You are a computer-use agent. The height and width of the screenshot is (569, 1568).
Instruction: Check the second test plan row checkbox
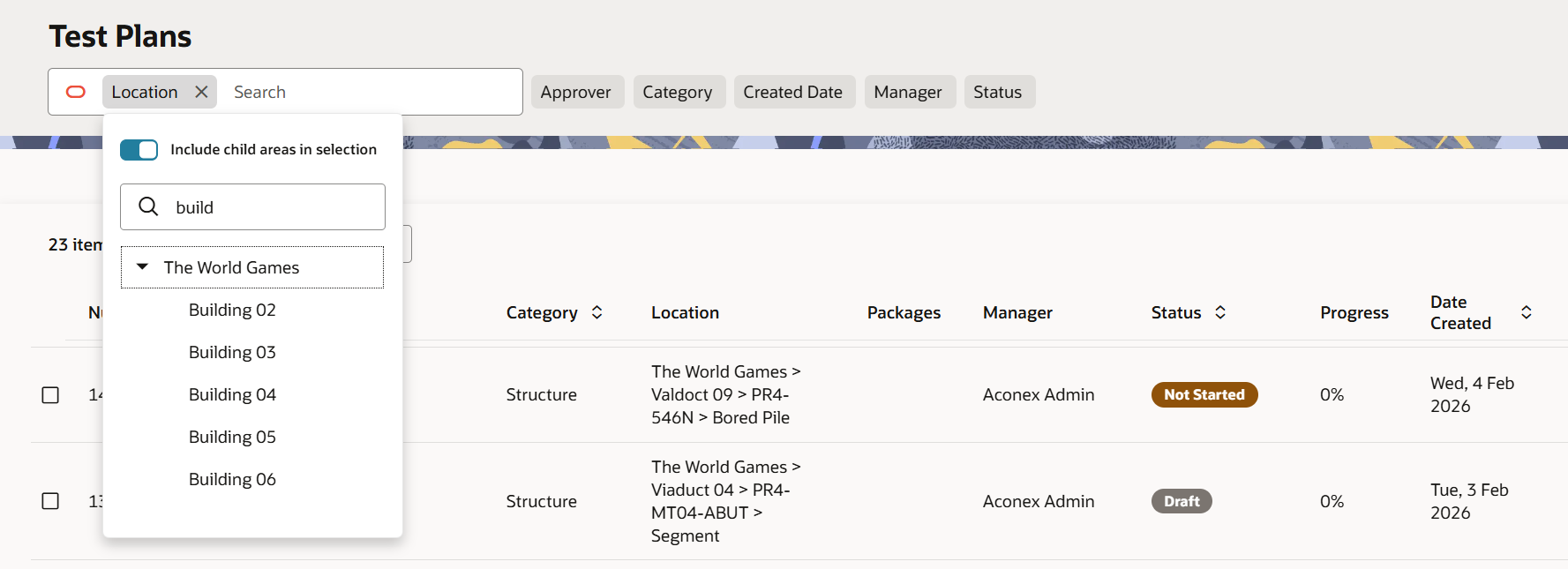click(51, 501)
